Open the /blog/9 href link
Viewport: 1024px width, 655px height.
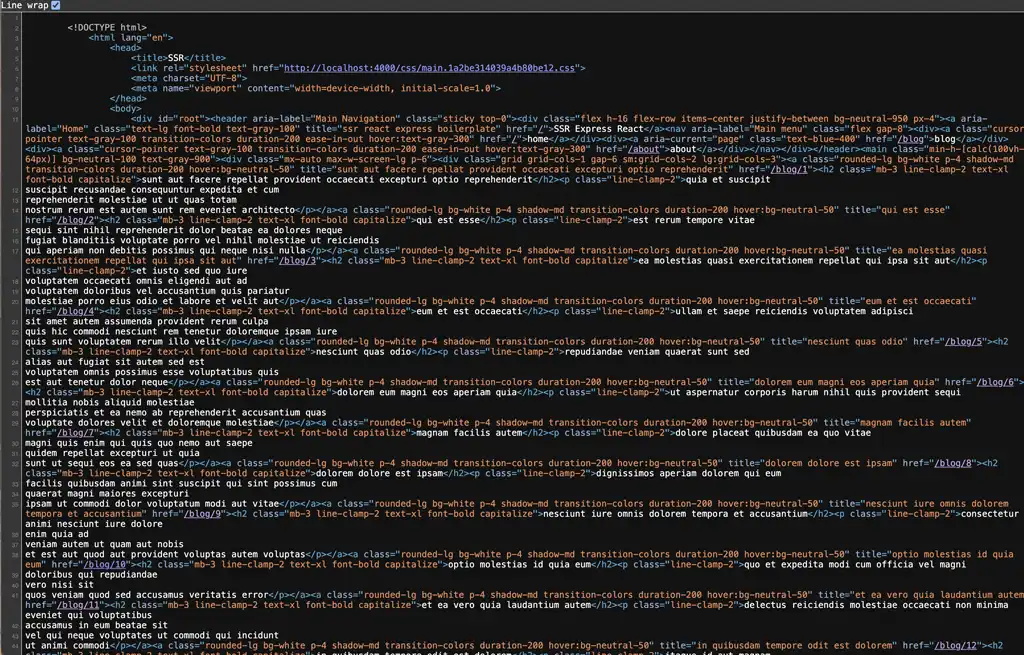click(202, 514)
